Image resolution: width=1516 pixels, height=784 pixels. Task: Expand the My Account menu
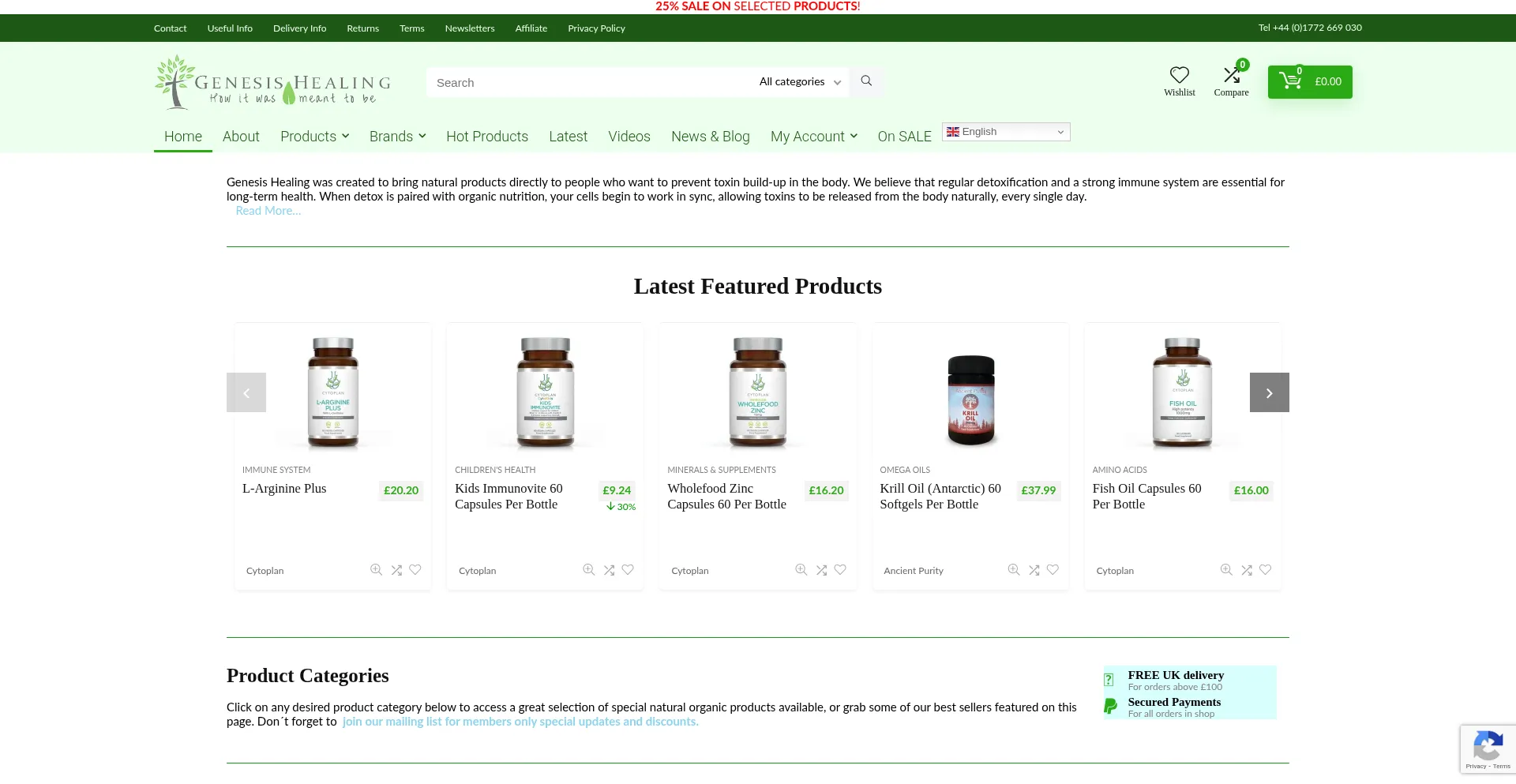[813, 137]
